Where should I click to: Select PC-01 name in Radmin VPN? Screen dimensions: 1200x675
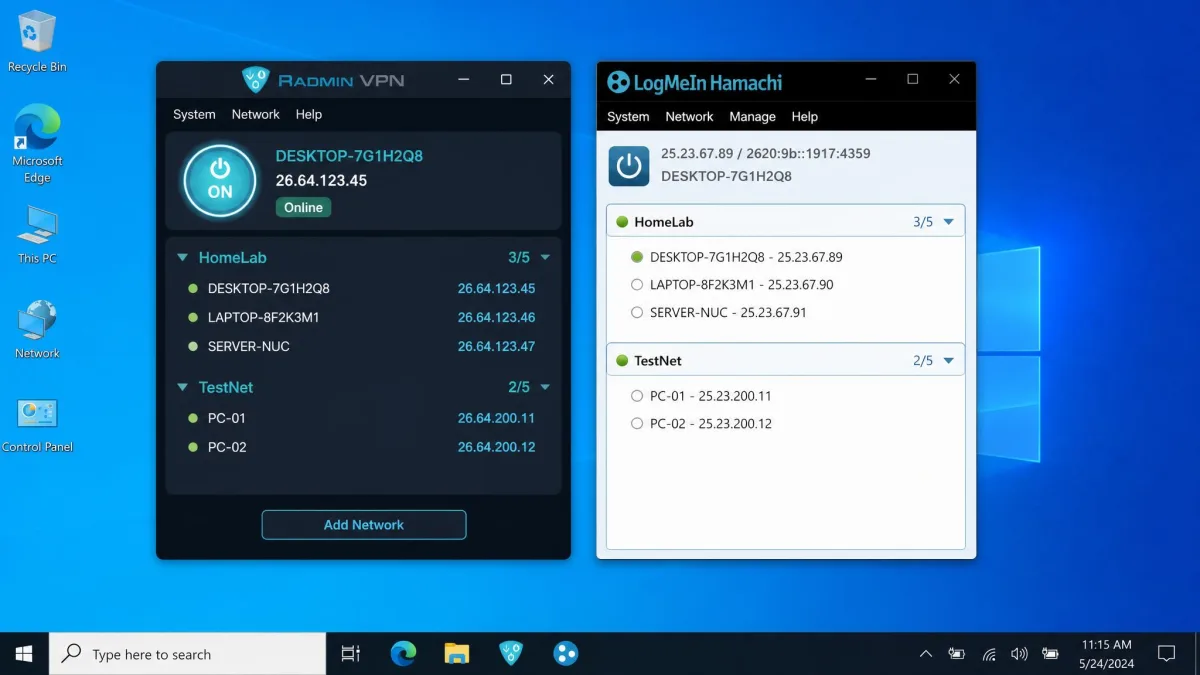pos(227,418)
